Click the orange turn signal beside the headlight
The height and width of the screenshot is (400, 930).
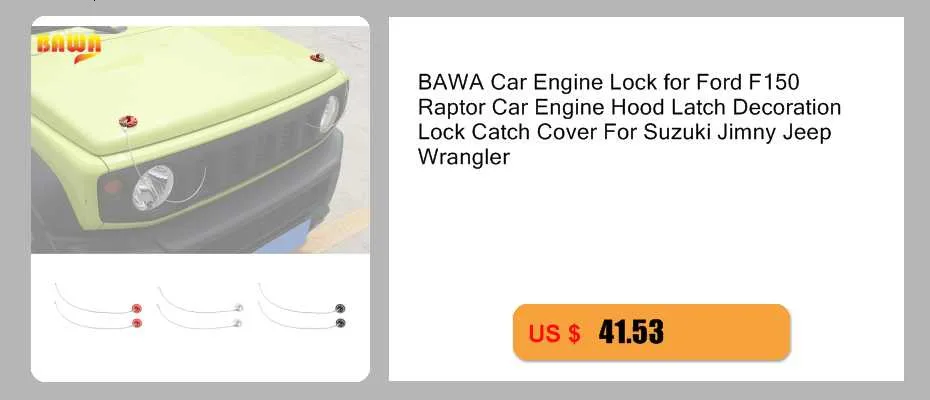113,188
